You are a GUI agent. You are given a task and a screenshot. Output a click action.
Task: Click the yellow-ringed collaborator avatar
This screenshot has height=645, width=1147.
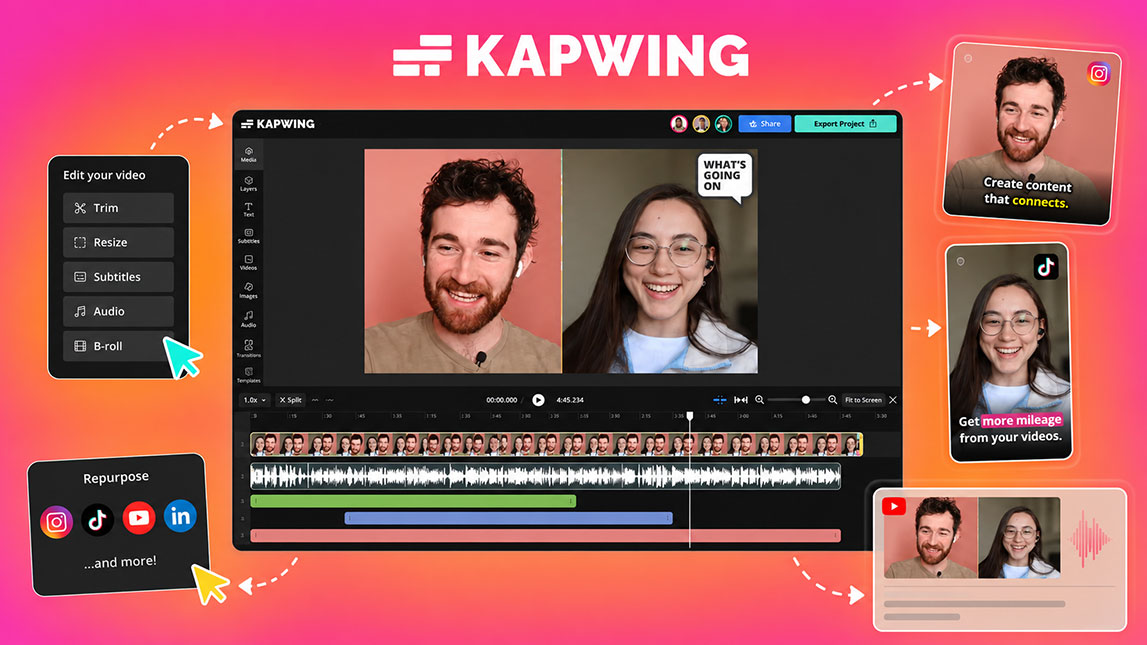click(x=701, y=124)
